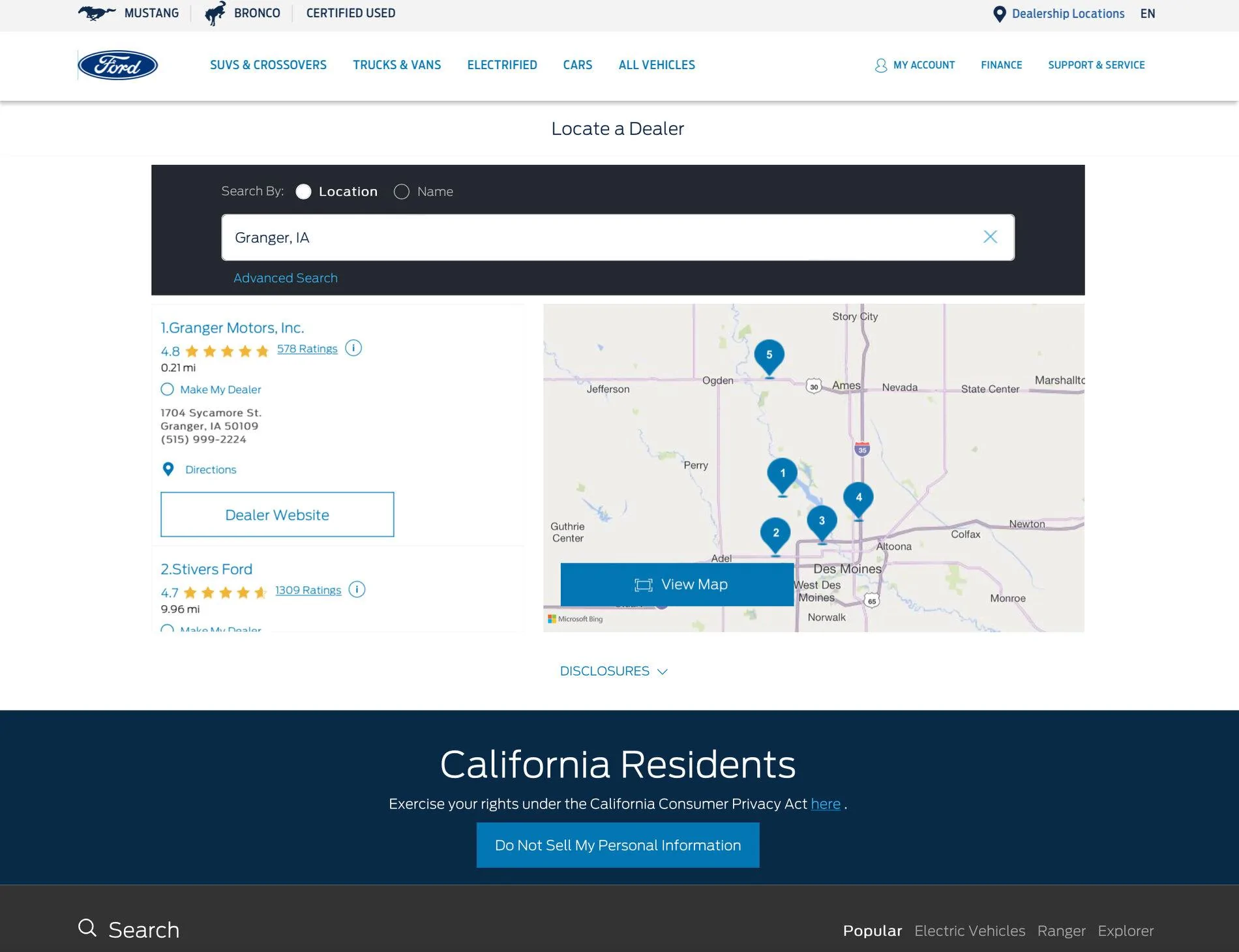This screenshot has height=952, width=1239.
Task: Click the address 1704 Sycamore St.
Action: [x=211, y=413]
